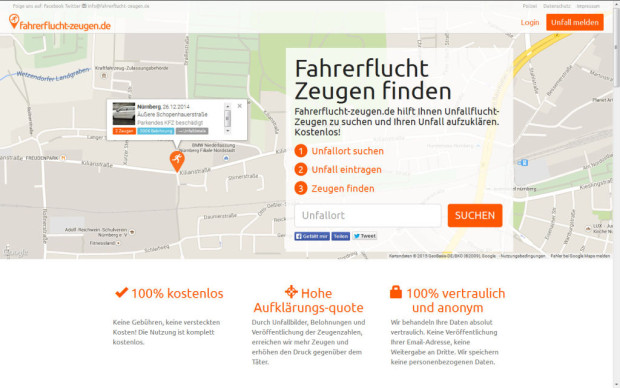Click the 'Hohe Aufklärungs-quote' heading
Viewport: 620px width, 388px height.
point(308,300)
